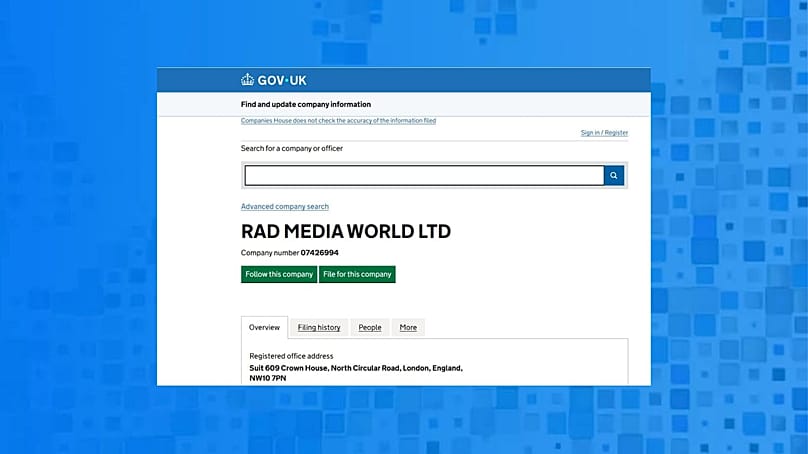Focus the company or officer search field
Screen dimensions: 808x454
pyautogui.click(x=424, y=175)
